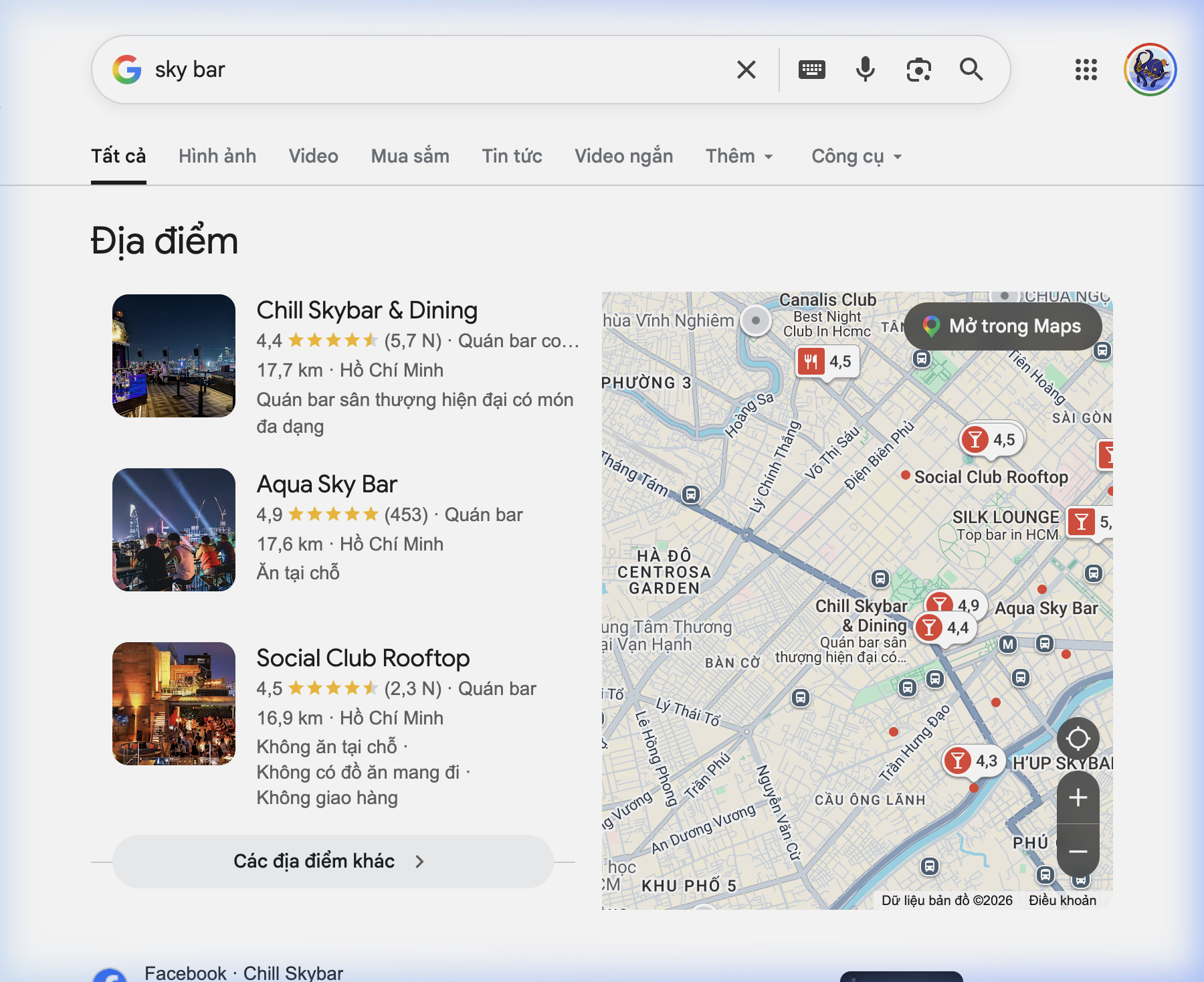This screenshot has height=982, width=1204.
Task: Clear the search query with X
Action: (746, 70)
